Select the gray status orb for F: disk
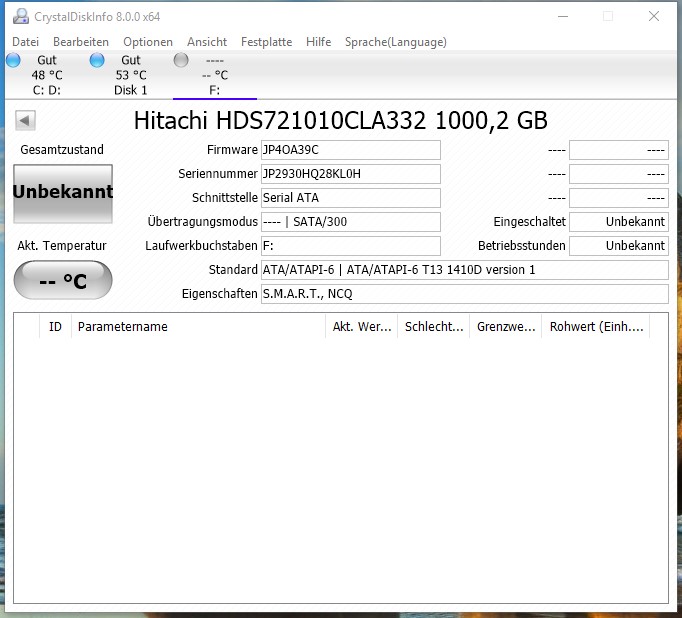This screenshot has width=682, height=618. tap(181, 60)
